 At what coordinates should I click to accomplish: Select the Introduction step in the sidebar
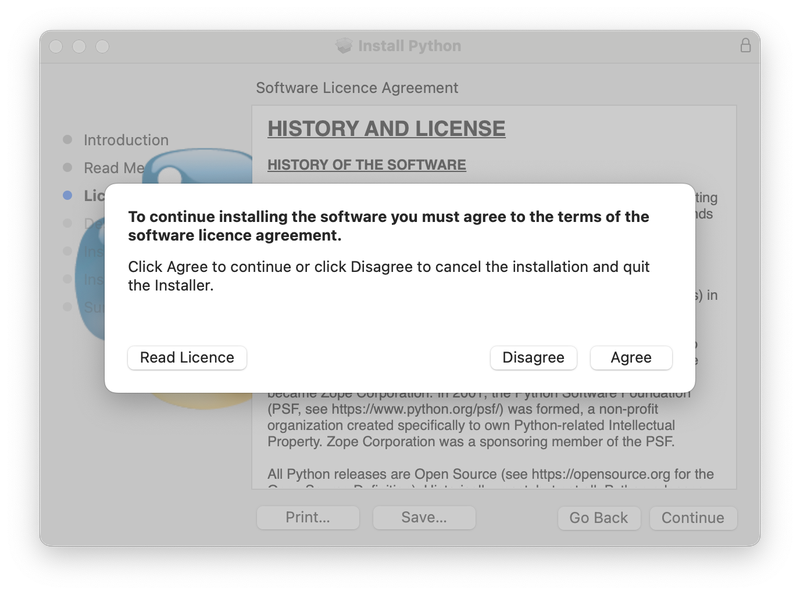tap(126, 140)
